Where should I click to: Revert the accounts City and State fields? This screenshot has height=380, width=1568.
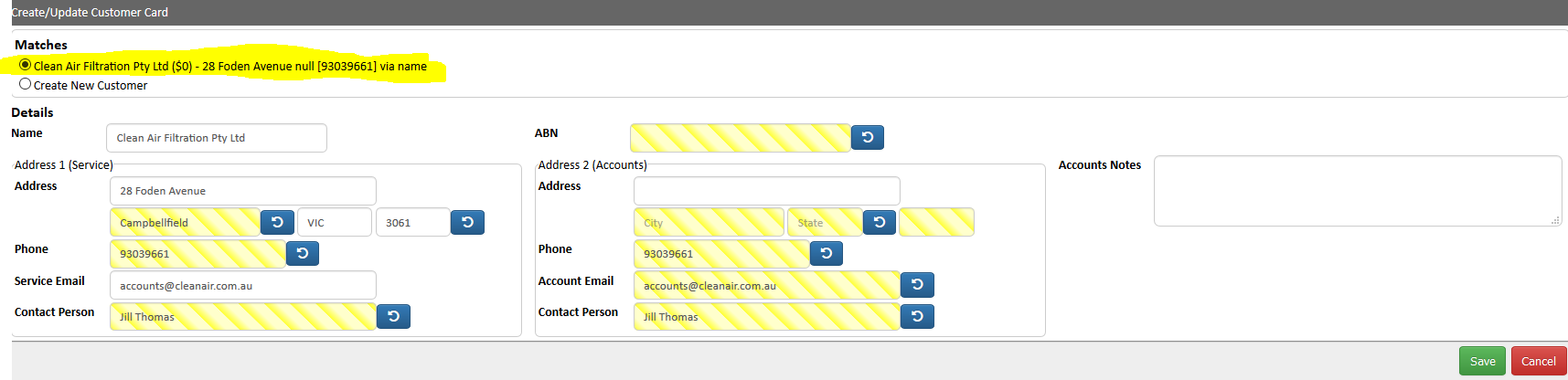click(x=879, y=223)
